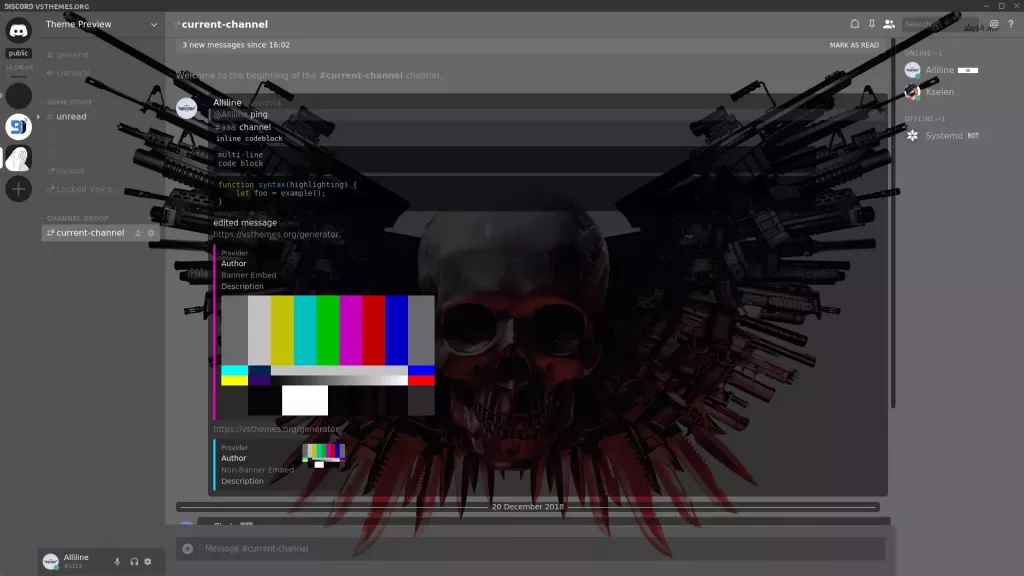Image resolution: width=1024 pixels, height=576 pixels.
Task: Open pinned messages icon
Action: coord(871,23)
